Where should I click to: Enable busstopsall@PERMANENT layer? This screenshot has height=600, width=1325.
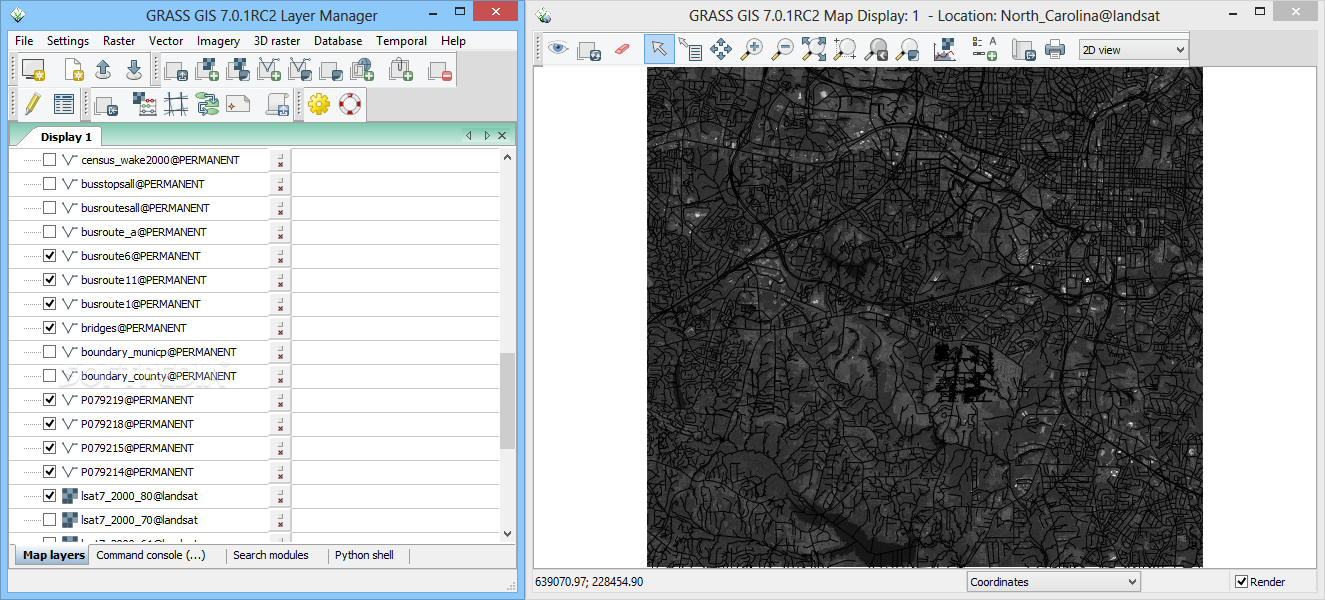[x=50, y=184]
